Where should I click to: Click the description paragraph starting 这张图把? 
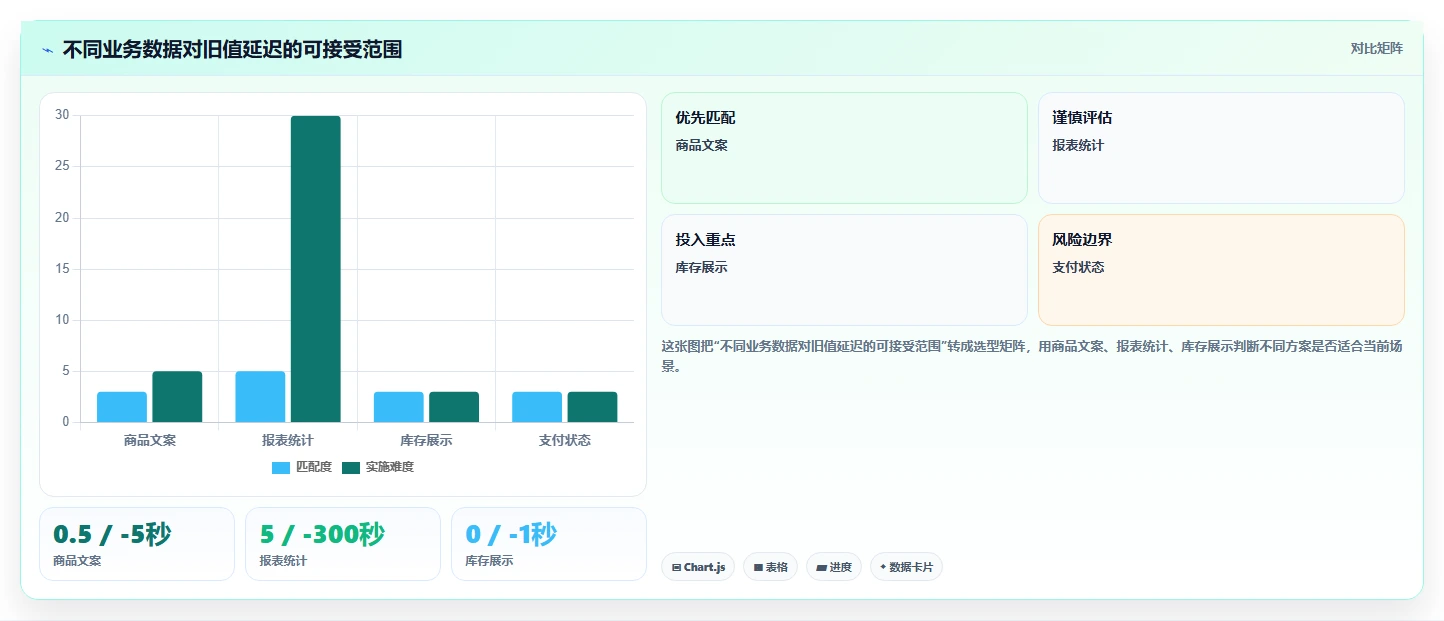pyautogui.click(x=1030, y=356)
